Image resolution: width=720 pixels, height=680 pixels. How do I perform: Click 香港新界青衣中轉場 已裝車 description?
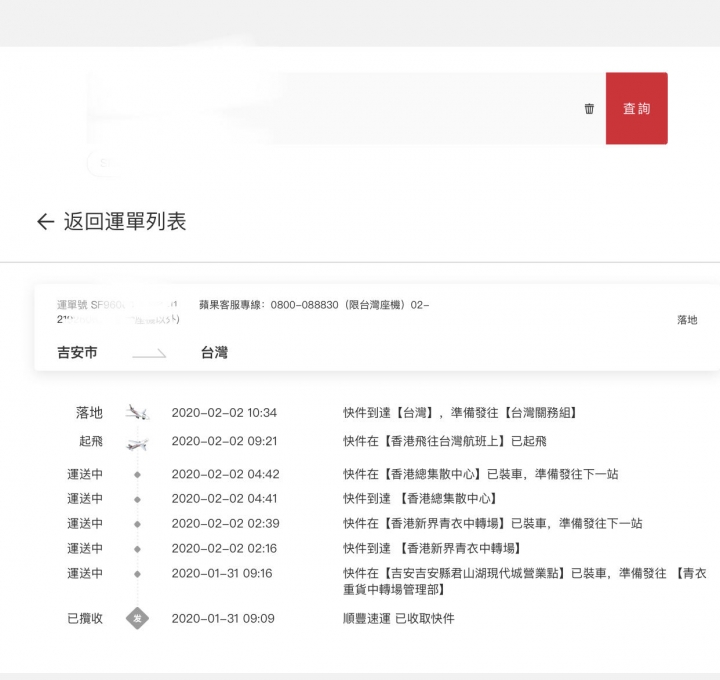click(493, 524)
